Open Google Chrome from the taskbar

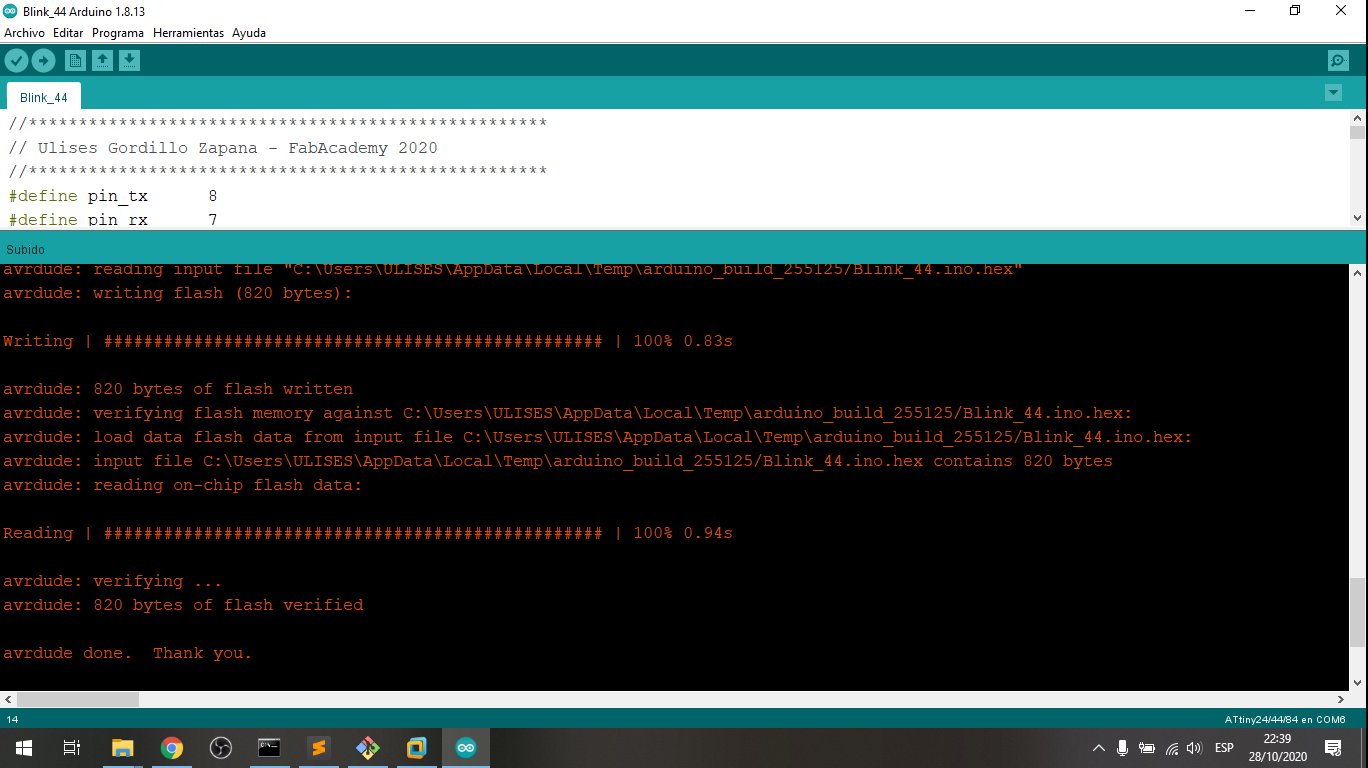point(172,748)
